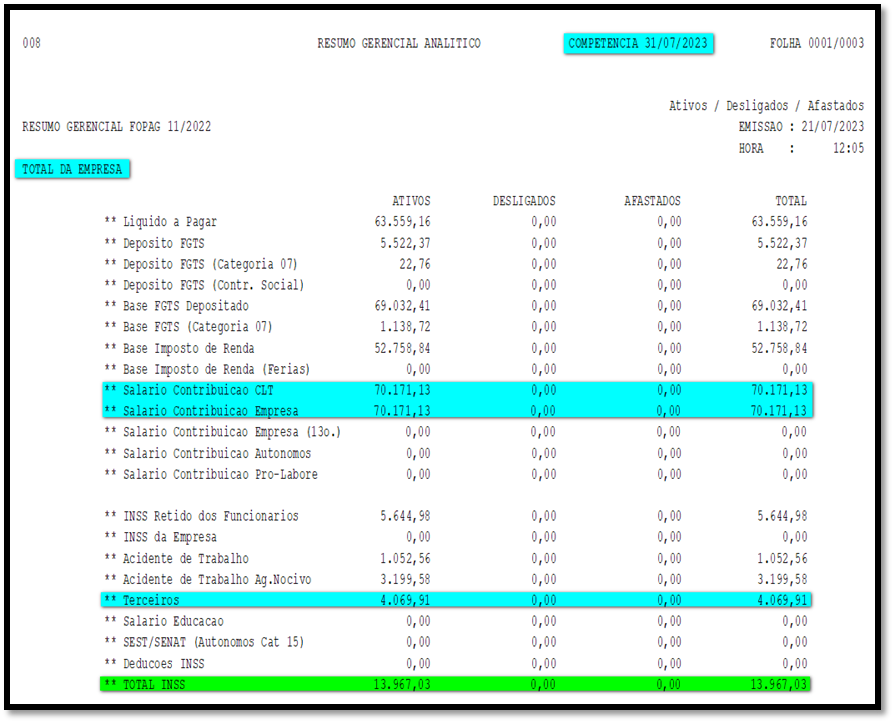Select Acidente de Trabalho Ag.Nocivo label
894x723 pixels.
click(x=217, y=580)
